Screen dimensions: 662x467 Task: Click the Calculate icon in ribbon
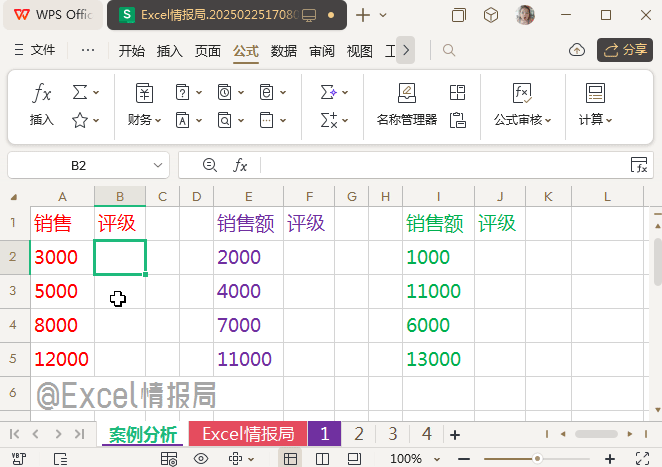pyautogui.click(x=595, y=94)
